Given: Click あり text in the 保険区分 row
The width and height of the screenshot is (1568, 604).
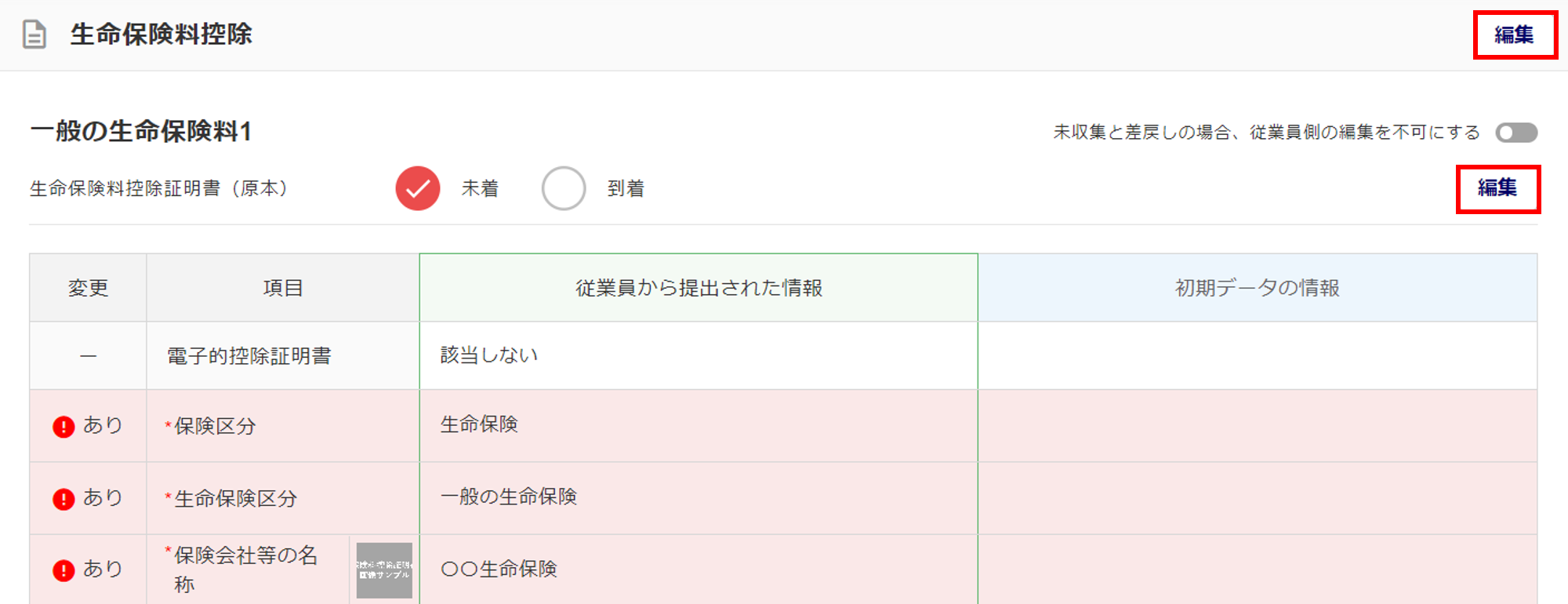Looking at the screenshot, I should (103, 425).
